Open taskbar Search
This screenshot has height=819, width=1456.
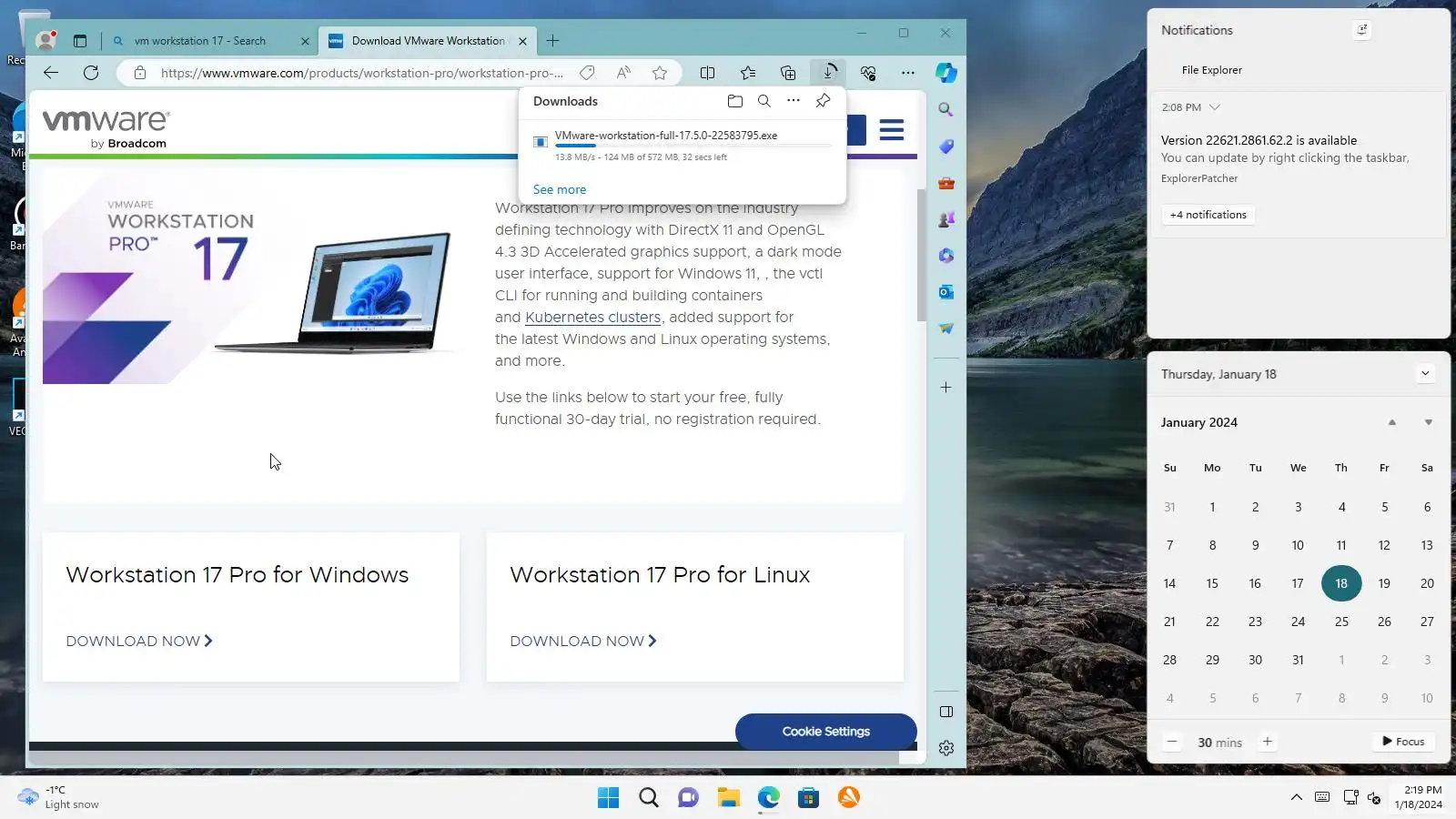649,798
